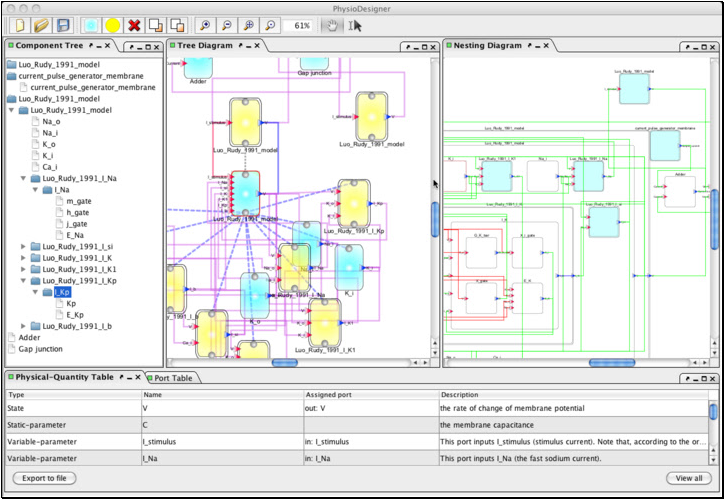Viewport: 724px width, 499px height.
Task: Choose the arrow cursor selection tool
Action: pos(355,25)
